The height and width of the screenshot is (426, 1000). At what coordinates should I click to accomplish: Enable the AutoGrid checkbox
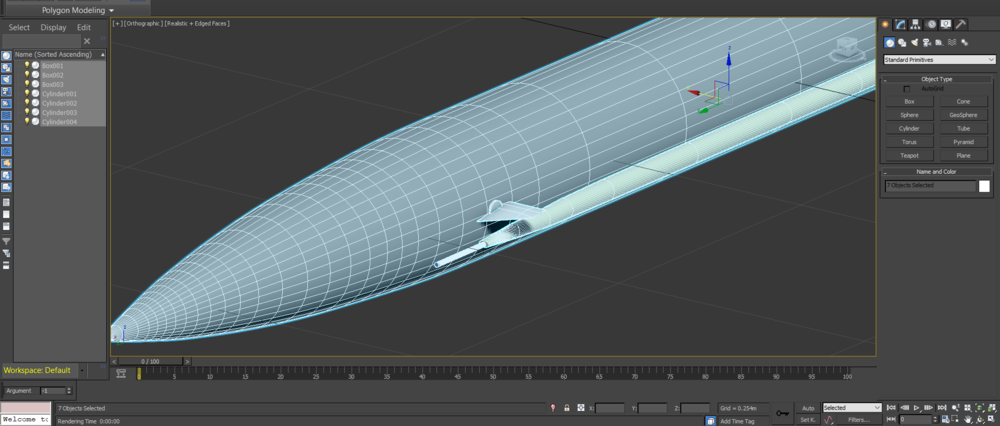[x=907, y=89]
